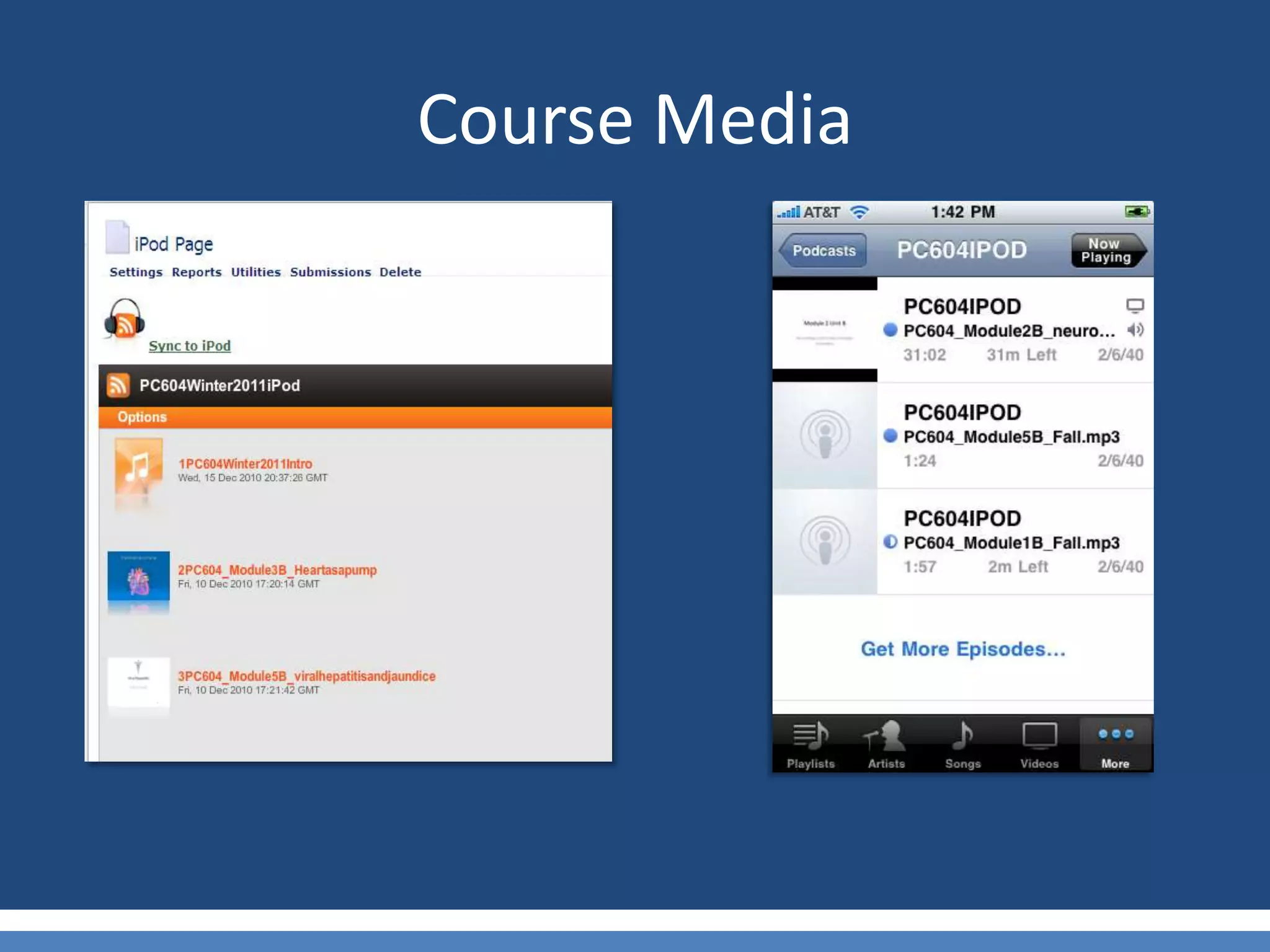Click the date Fri, 10 Dec 2010 17:20:14 GMT
This screenshot has height=952, width=1270.
[x=249, y=584]
